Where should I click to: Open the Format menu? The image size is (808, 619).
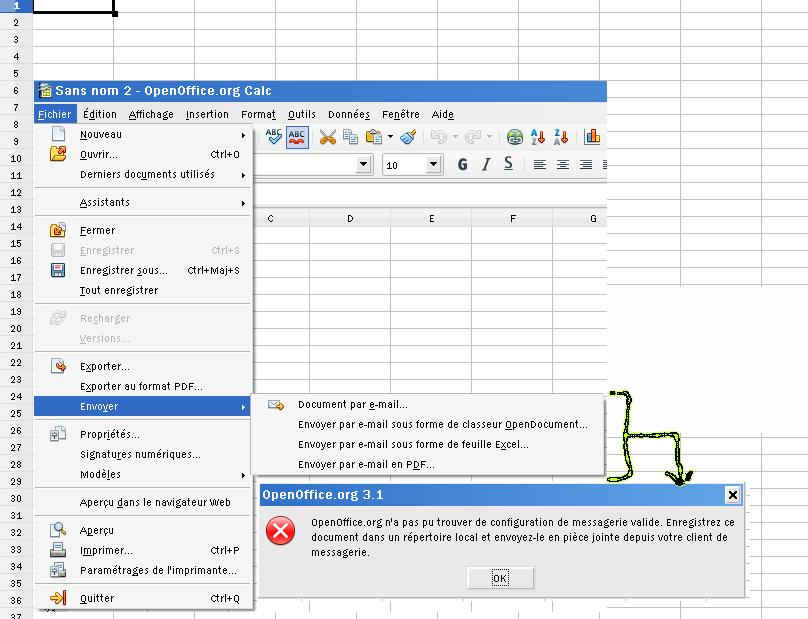pyautogui.click(x=258, y=114)
